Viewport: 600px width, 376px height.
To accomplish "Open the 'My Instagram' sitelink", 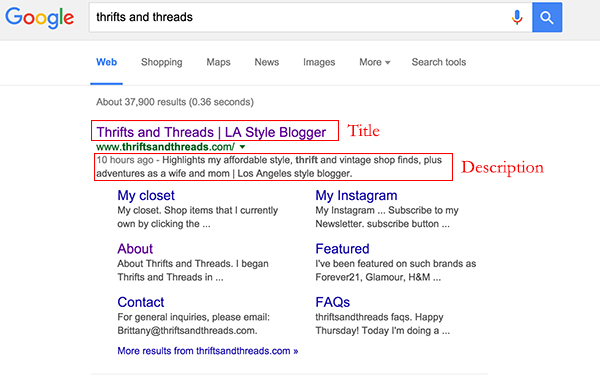I will click(x=356, y=195).
